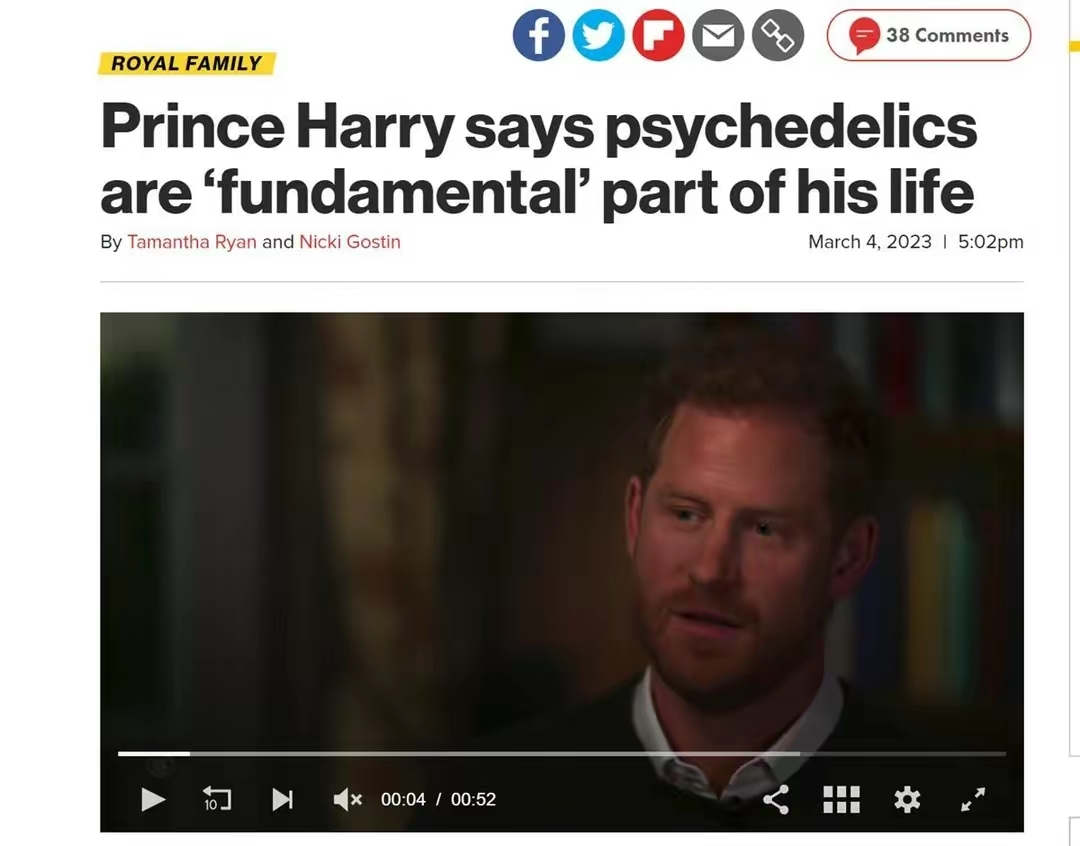Copy article link with chain icon
The height and width of the screenshot is (846, 1080).
[x=778, y=36]
